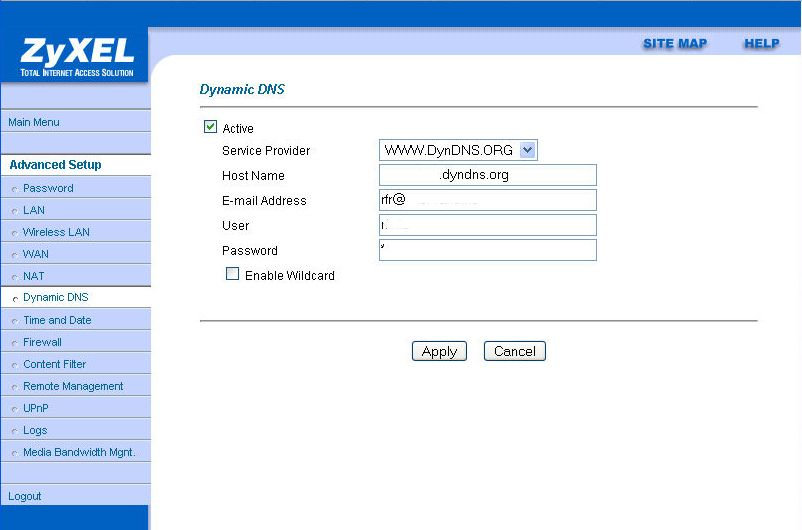802x530 pixels.
Task: Toggle the Active checkbox
Action: (x=210, y=127)
